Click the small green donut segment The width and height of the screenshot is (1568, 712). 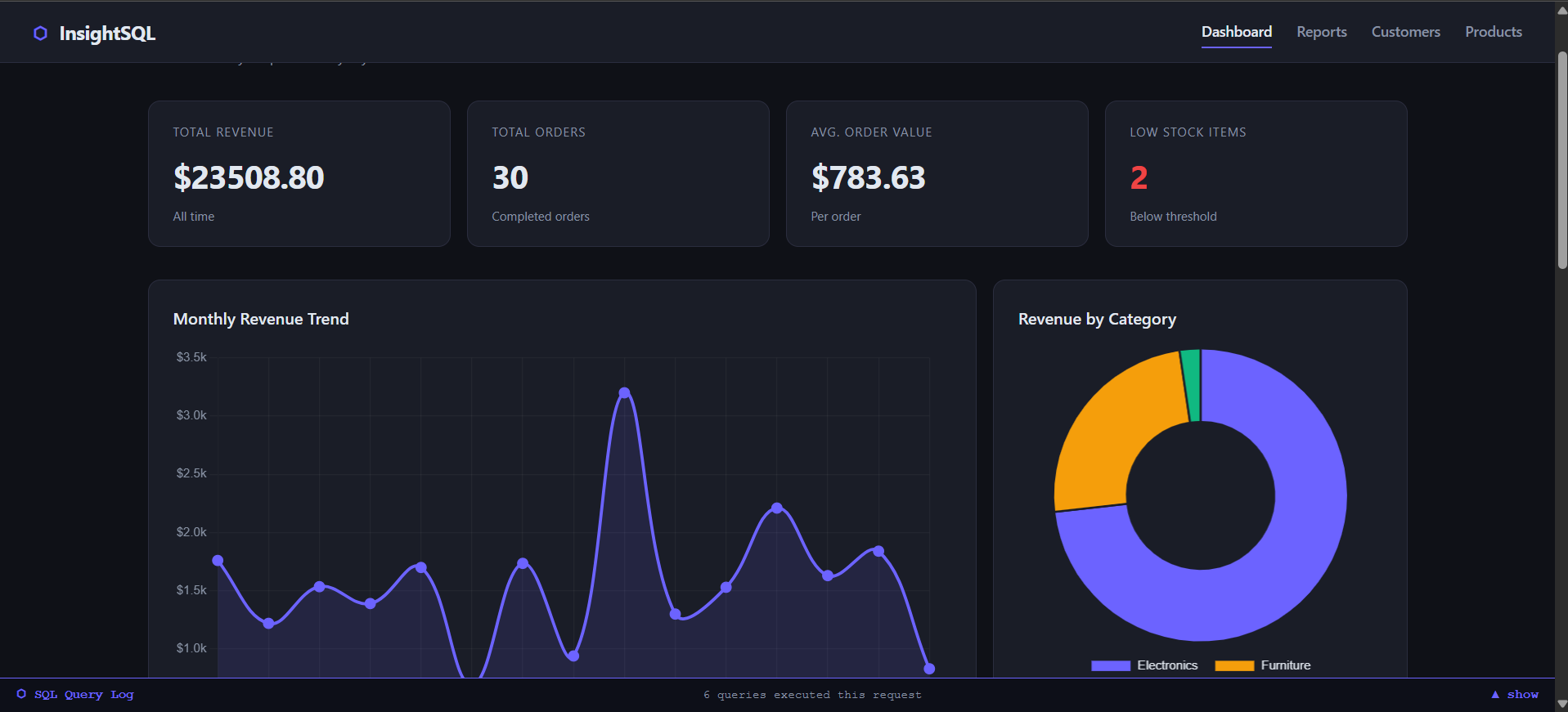1191,385
